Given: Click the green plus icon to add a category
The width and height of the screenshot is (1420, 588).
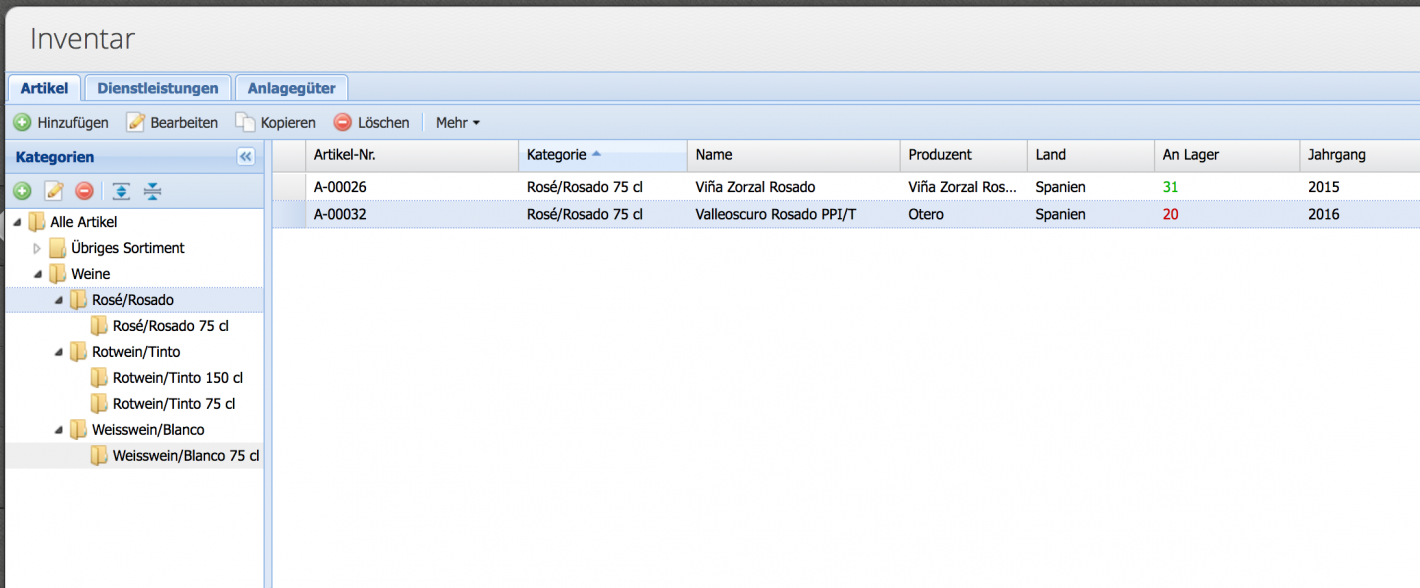Looking at the screenshot, I should (x=22, y=190).
